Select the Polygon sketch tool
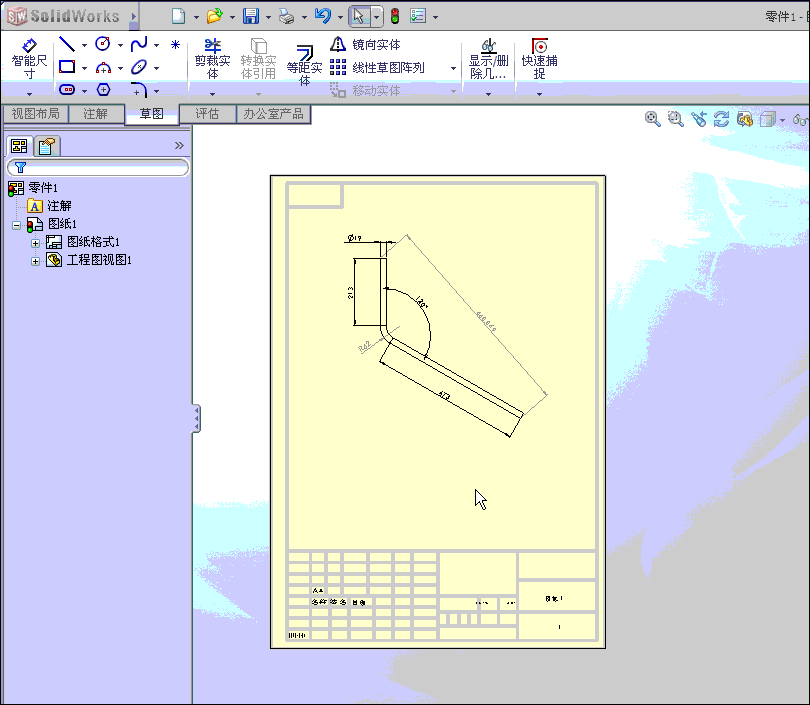Image resolution: width=810 pixels, height=705 pixels. coord(103,90)
